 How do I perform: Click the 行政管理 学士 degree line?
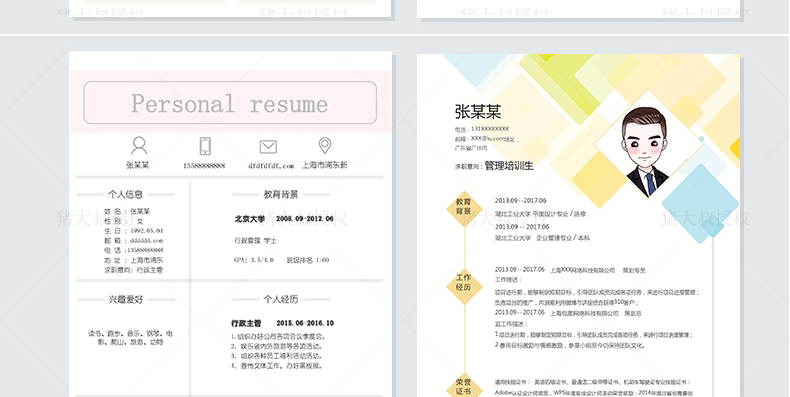click(255, 241)
